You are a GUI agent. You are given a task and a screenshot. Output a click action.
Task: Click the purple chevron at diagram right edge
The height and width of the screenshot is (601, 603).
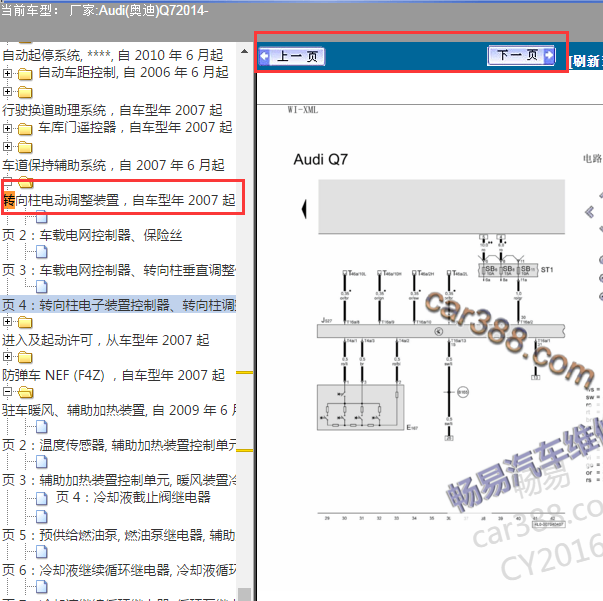click(x=589, y=212)
